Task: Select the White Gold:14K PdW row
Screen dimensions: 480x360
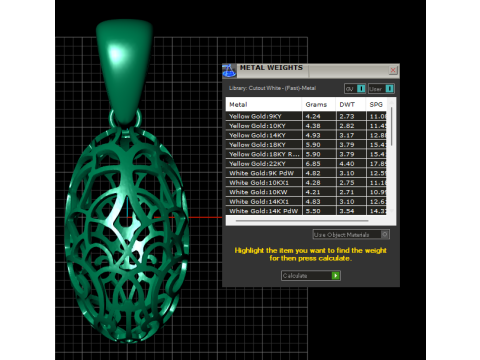Action: click(x=306, y=211)
